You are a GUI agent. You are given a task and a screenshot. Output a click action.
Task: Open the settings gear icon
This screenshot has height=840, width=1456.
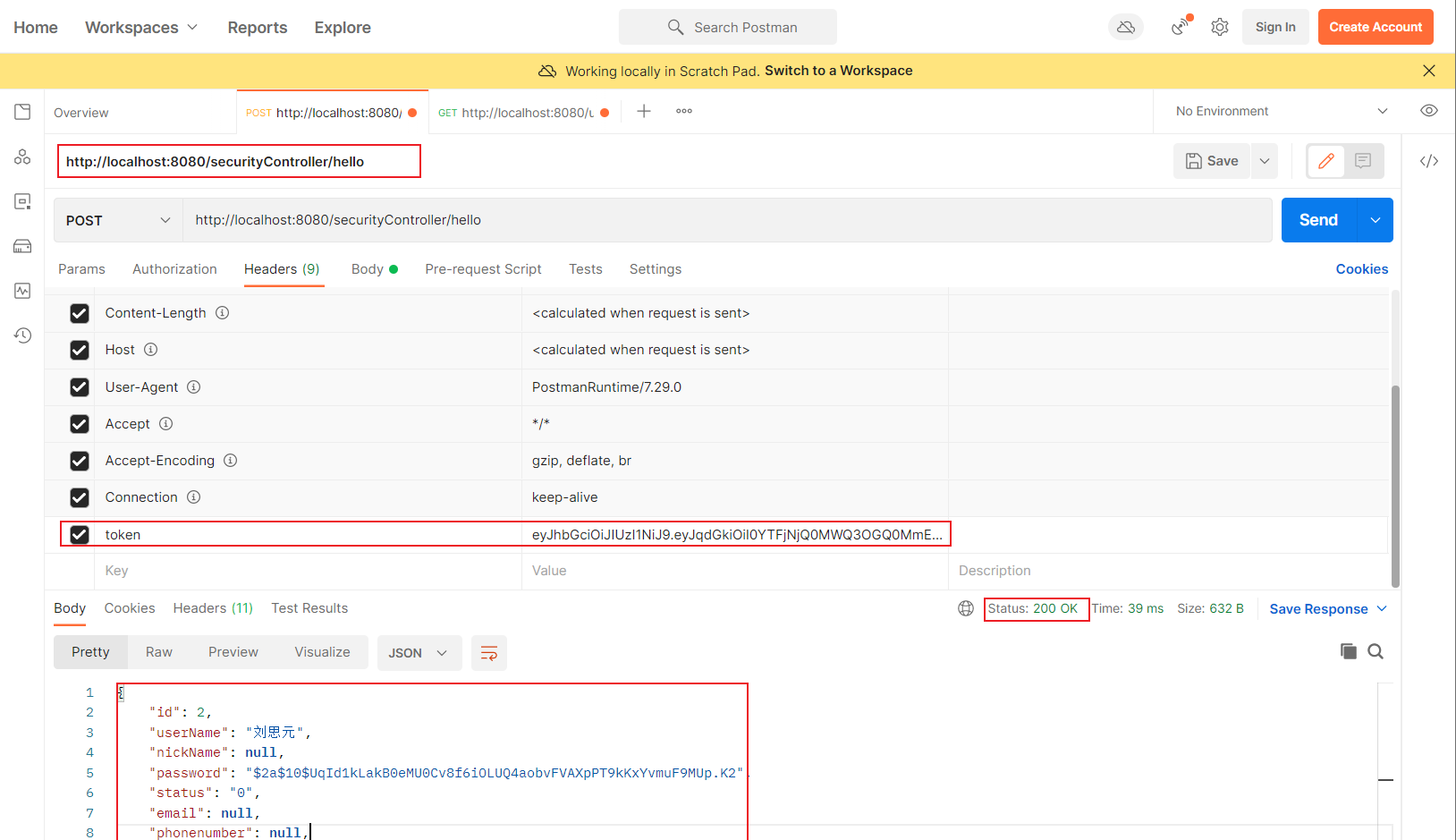tap(1220, 27)
